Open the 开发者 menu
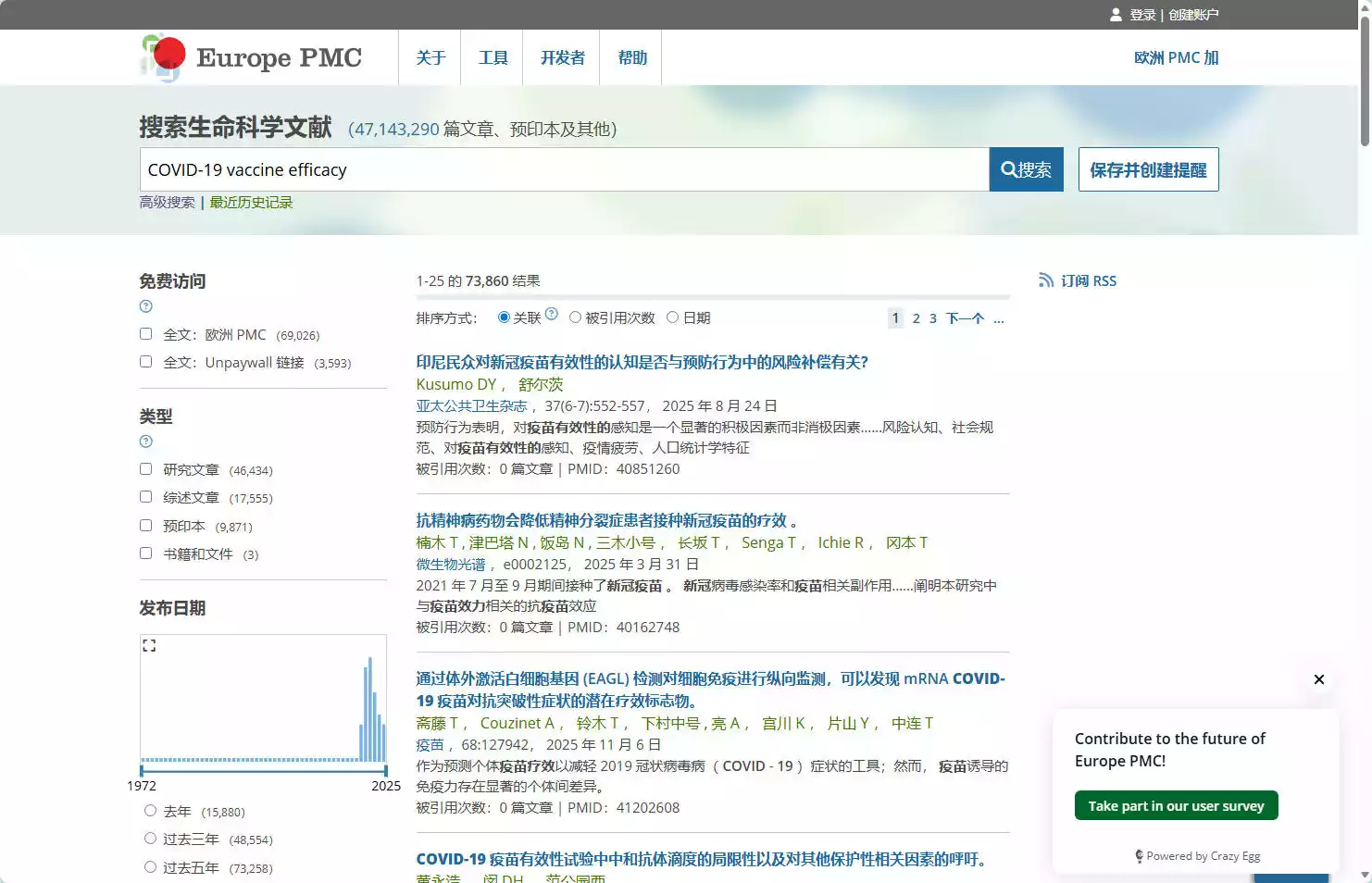1372x883 pixels. 562,57
